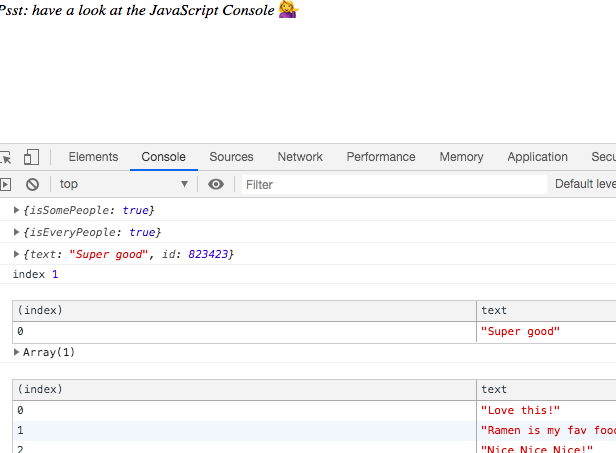Image resolution: width=616 pixels, height=453 pixels.
Task: Open the Default levels dropdown
Action: [585, 184]
